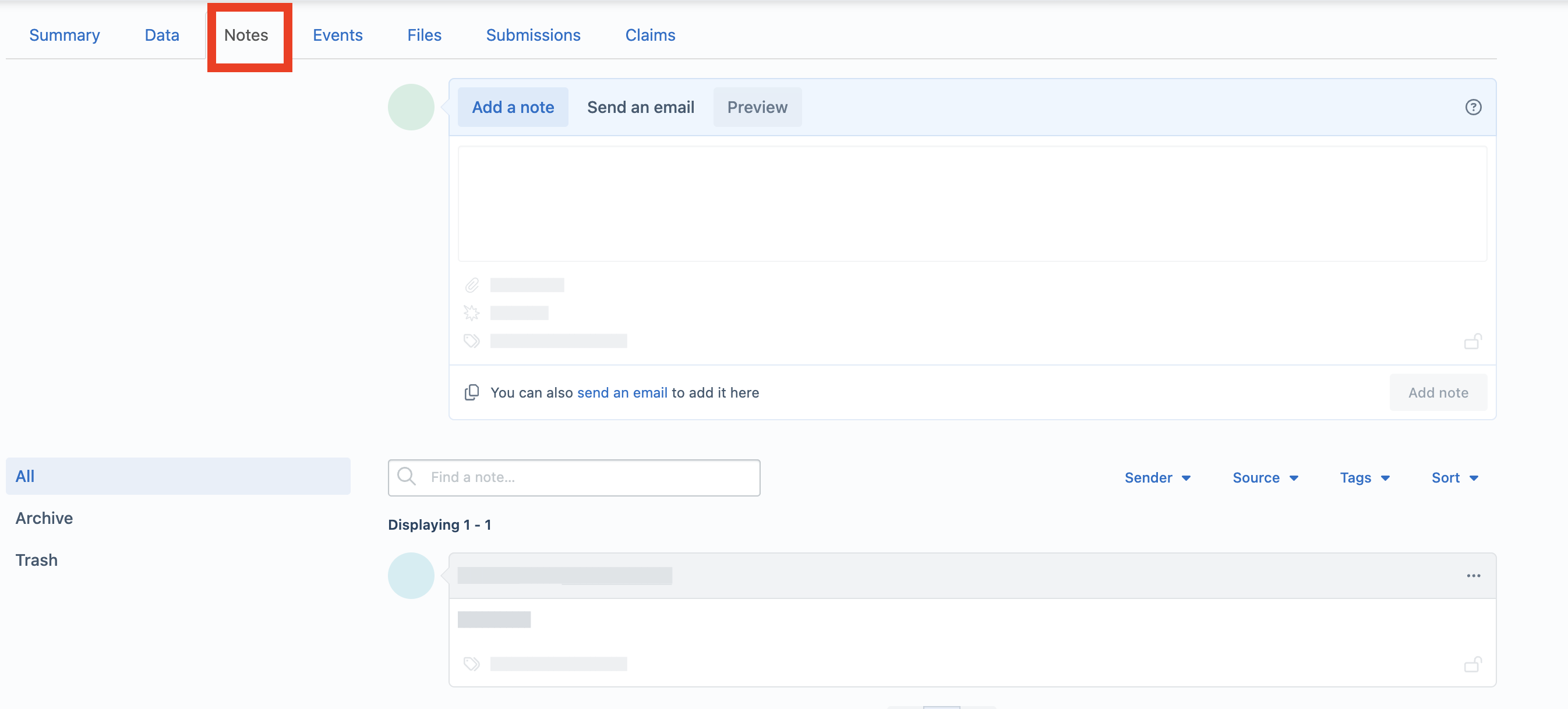1568x709 pixels.
Task: Expand the Source filter dropdown
Action: coord(1265,477)
